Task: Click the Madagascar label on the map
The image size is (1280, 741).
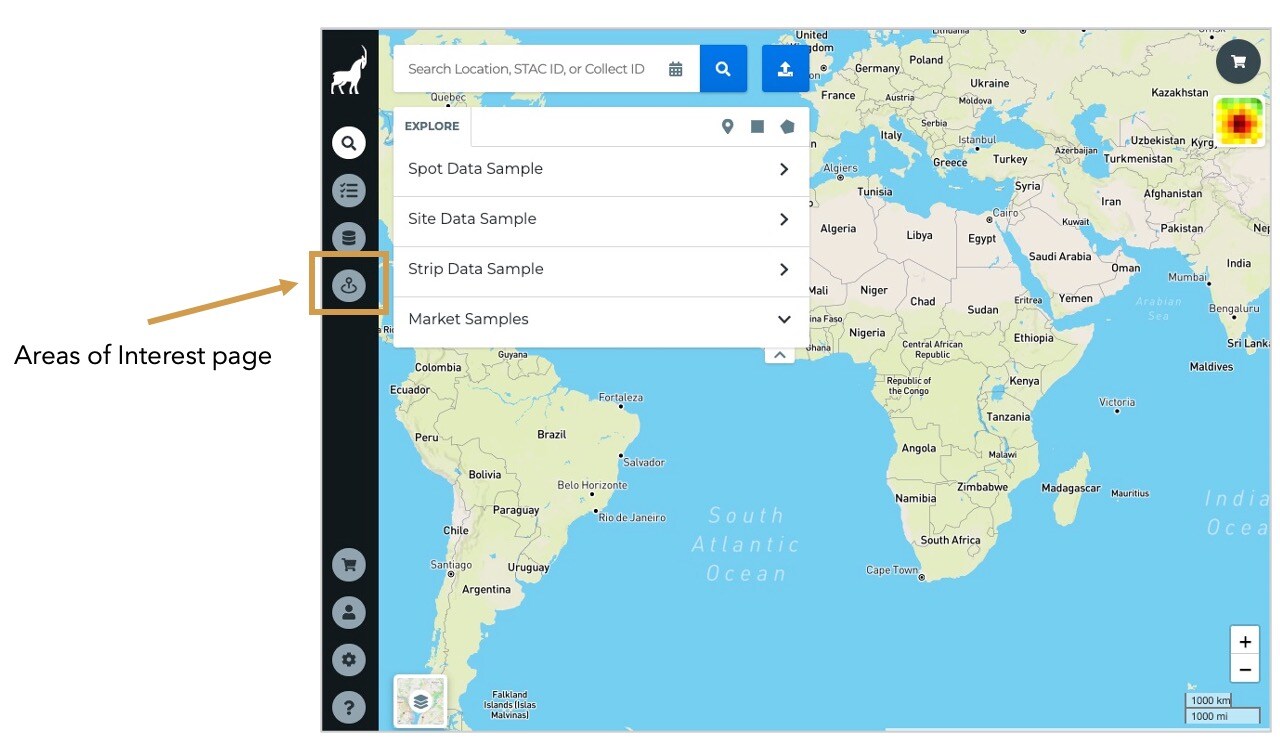Action: 1071,488
